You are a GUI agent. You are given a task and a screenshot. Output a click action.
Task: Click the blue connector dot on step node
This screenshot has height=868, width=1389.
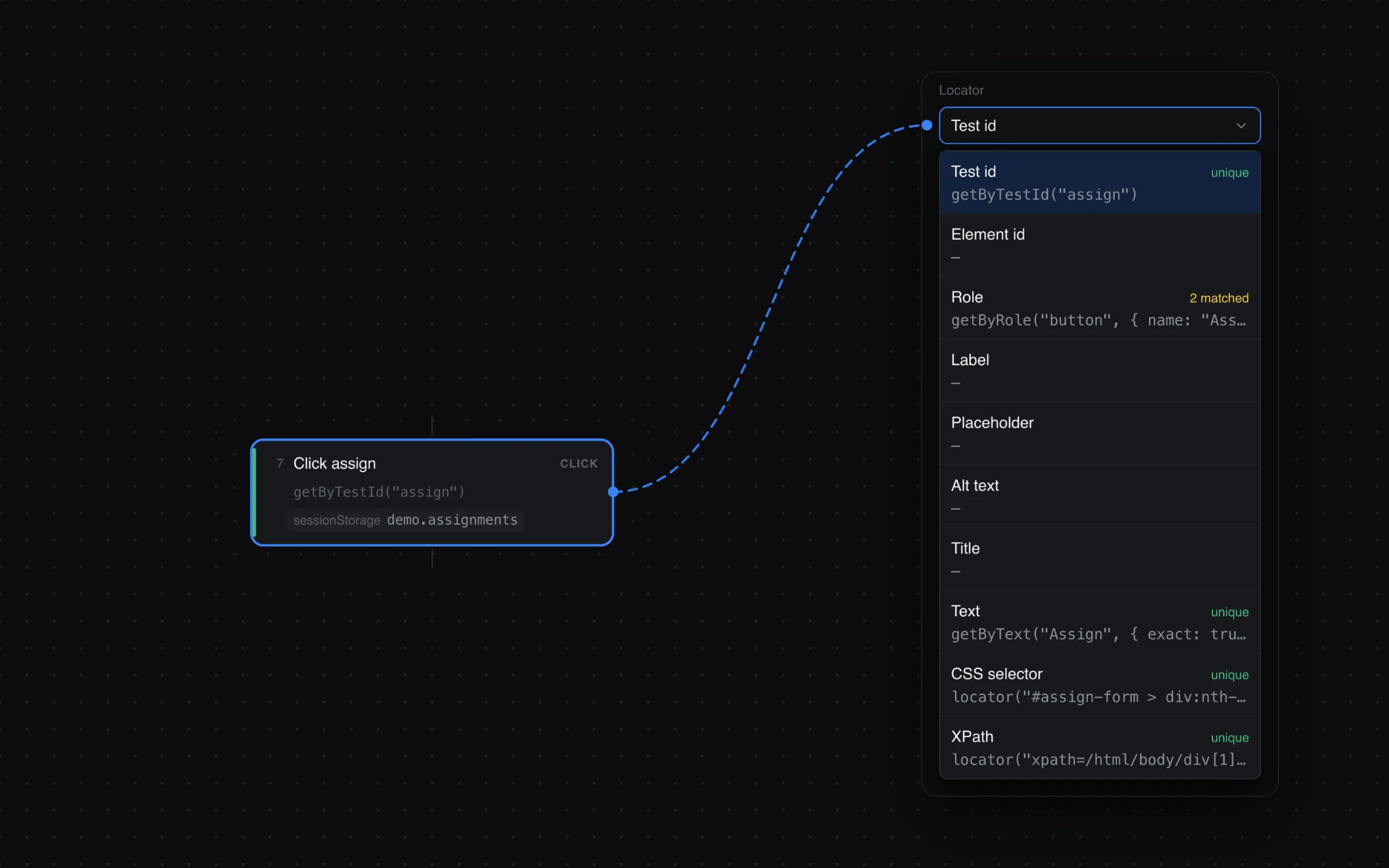click(613, 492)
